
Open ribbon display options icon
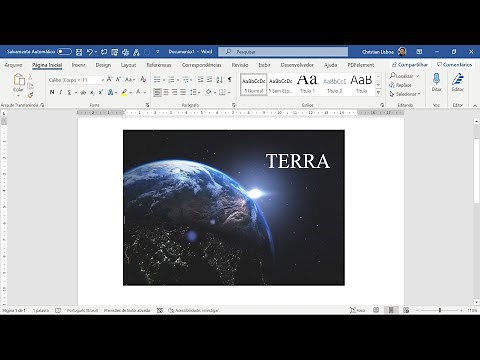tap(419, 52)
